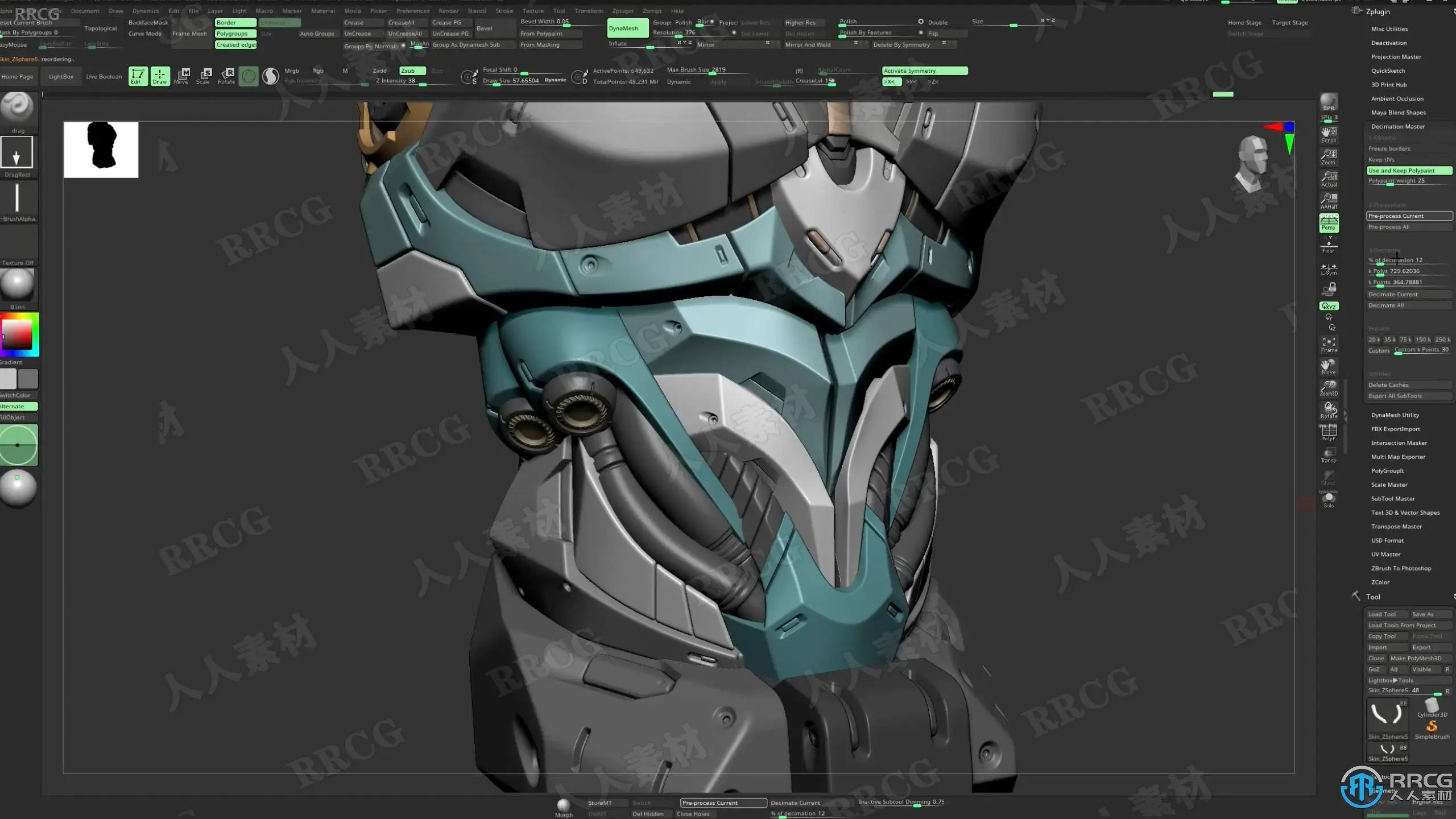Toggle Persp perspective view icon
Viewport: 1456px width, 819px height.
1329,223
